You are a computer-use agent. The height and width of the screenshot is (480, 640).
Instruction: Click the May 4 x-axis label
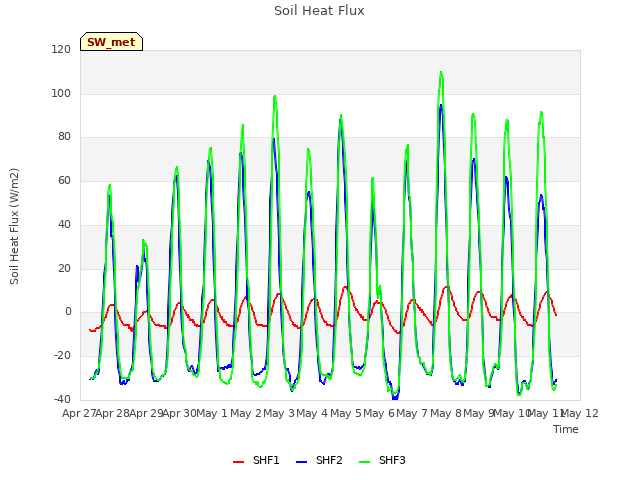point(312,413)
